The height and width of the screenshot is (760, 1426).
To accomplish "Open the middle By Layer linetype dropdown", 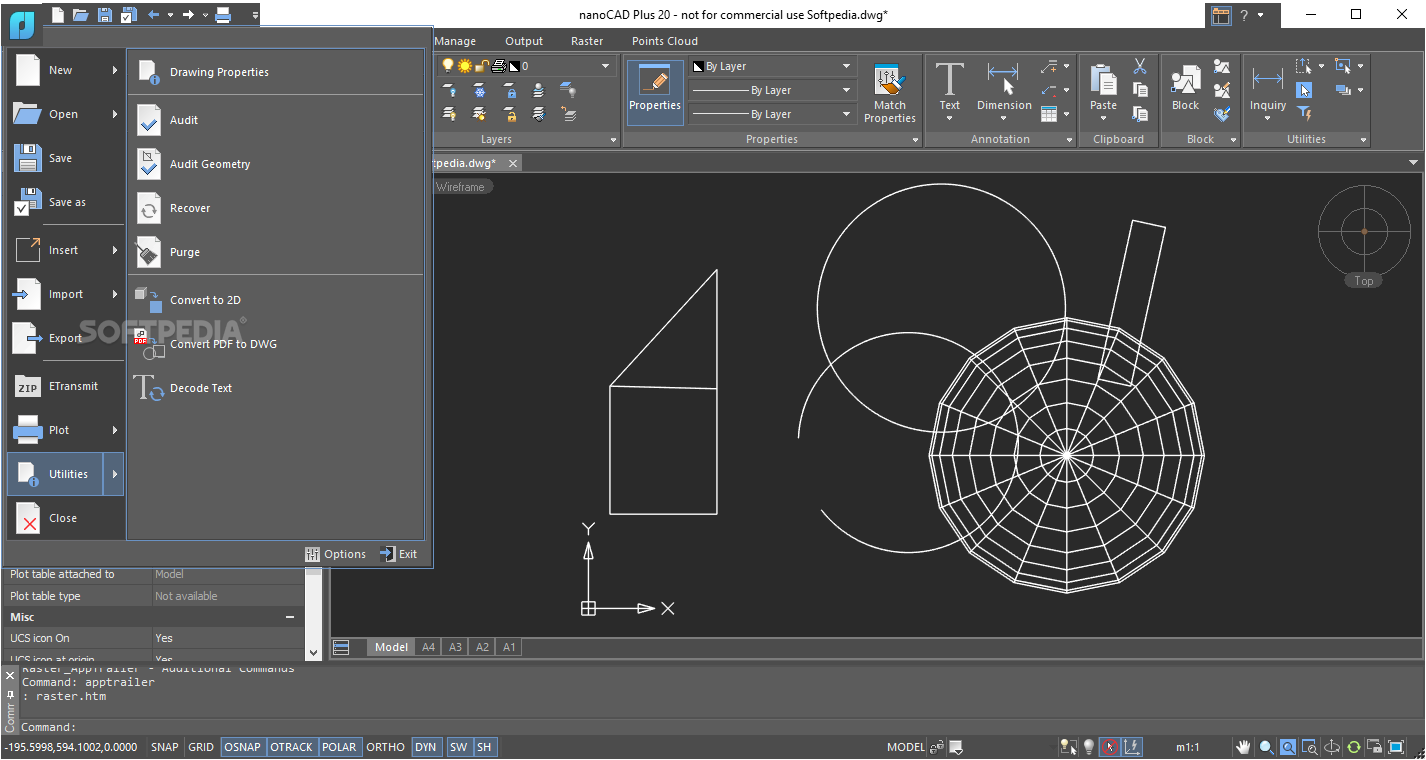I will tap(847, 90).
